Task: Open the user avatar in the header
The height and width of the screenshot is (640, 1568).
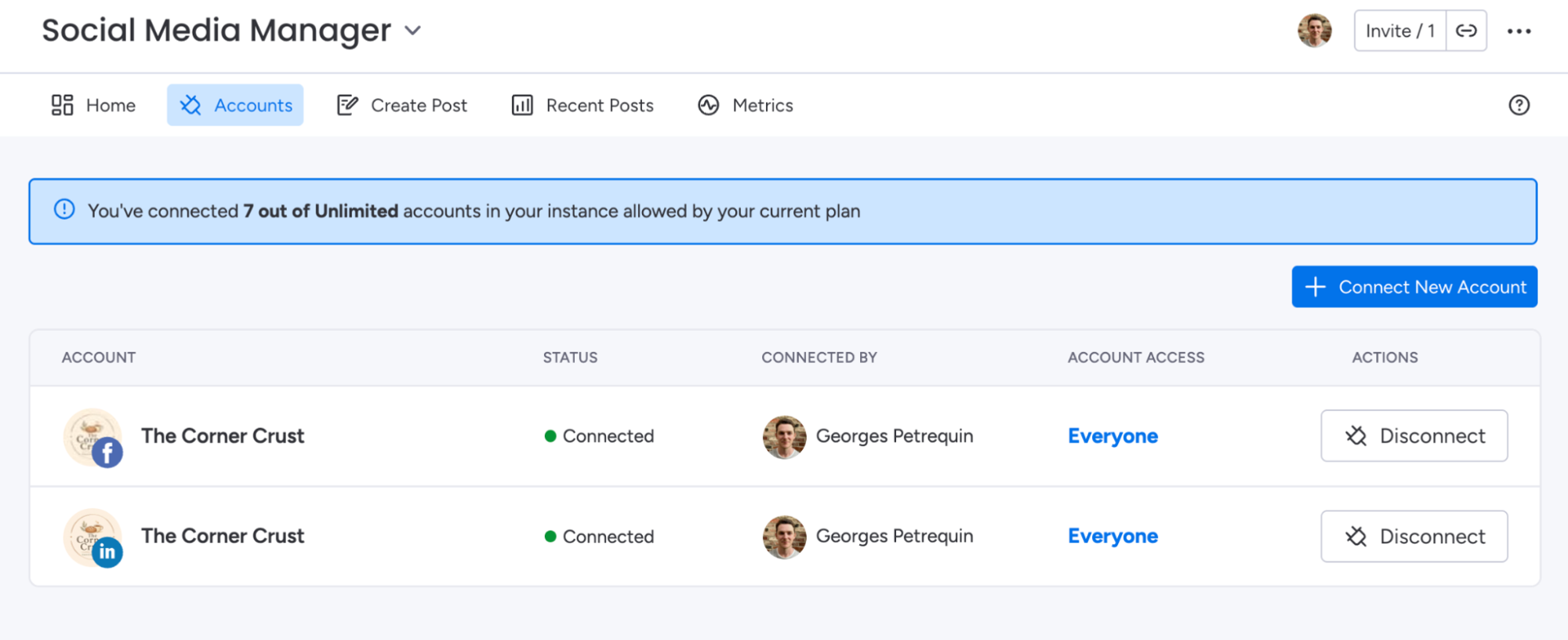Action: [1315, 31]
